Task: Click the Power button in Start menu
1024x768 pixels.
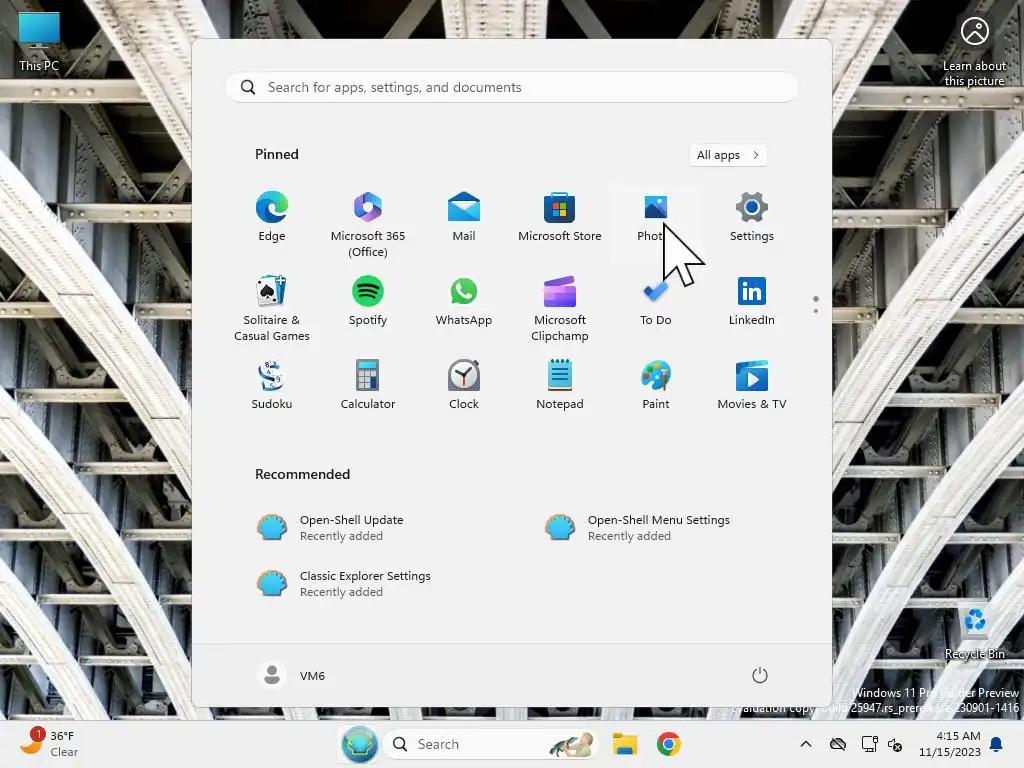Action: 760,675
